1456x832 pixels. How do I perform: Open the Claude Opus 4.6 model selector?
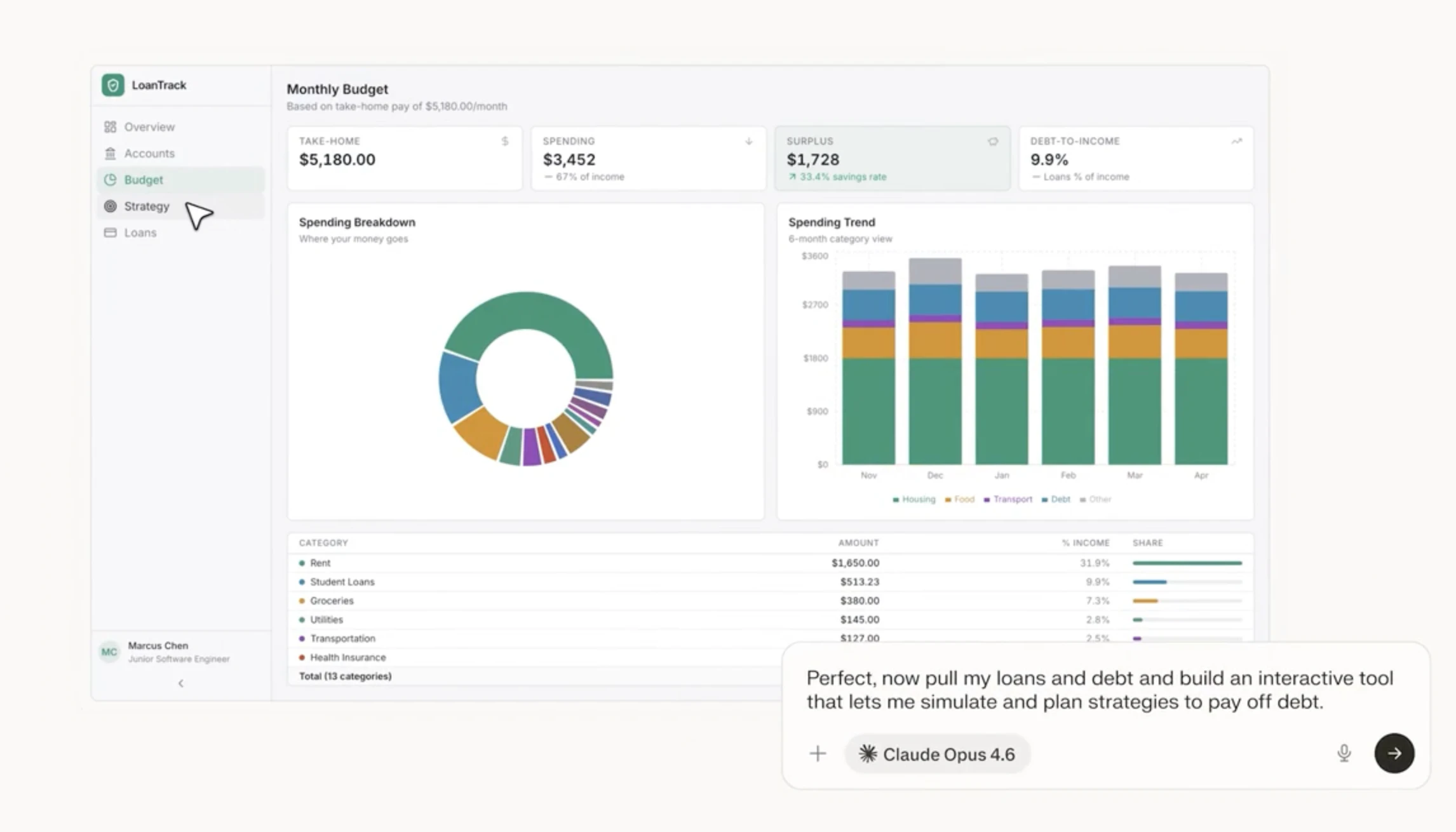(x=937, y=754)
